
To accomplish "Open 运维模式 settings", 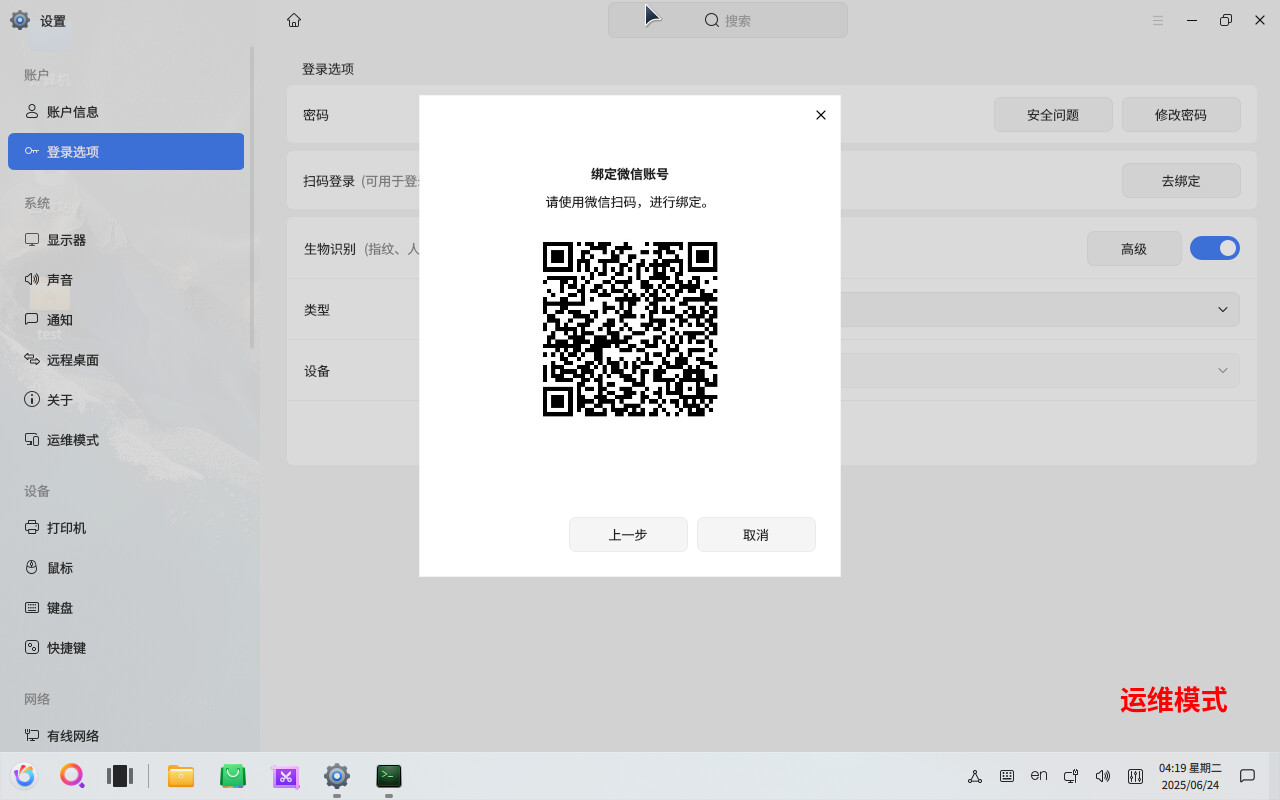I will tap(126, 440).
